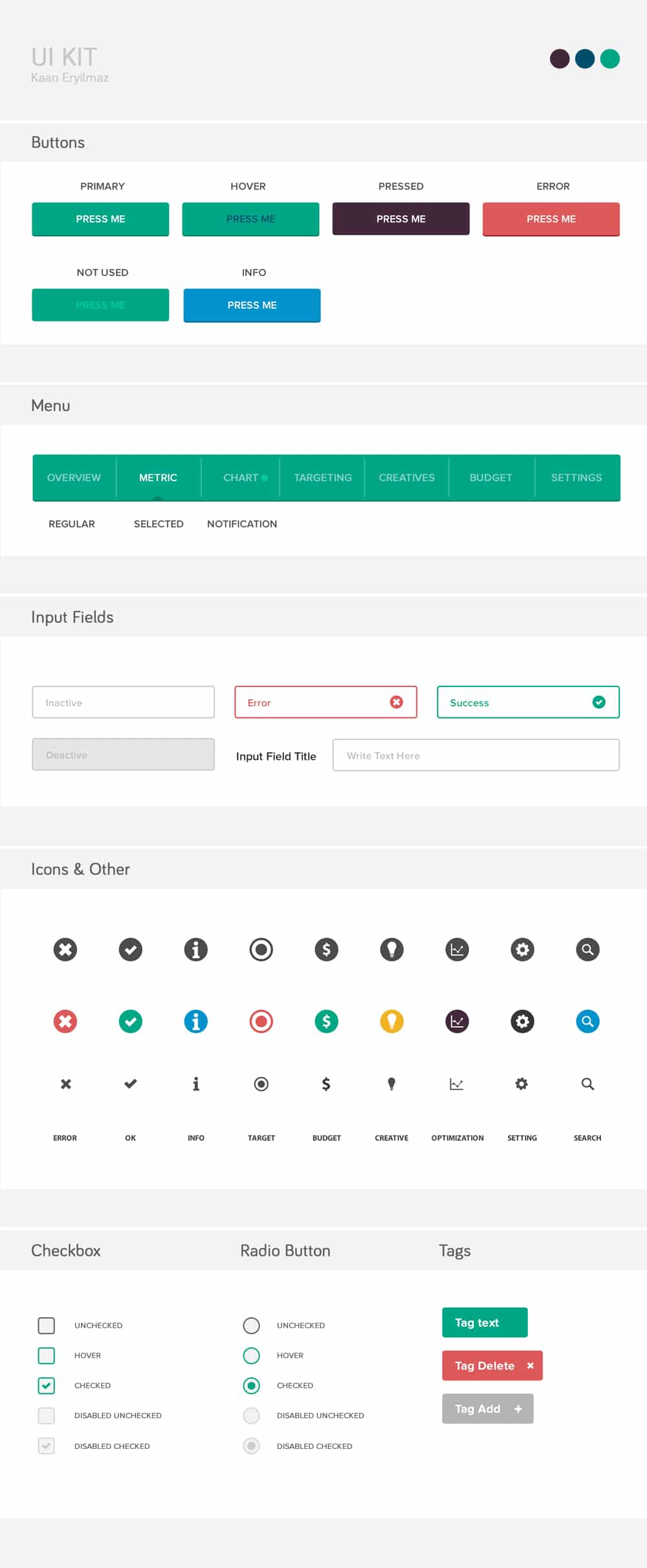Remove tag using Tag Delete x icon
The width and height of the screenshot is (647, 1568).
530,1366
